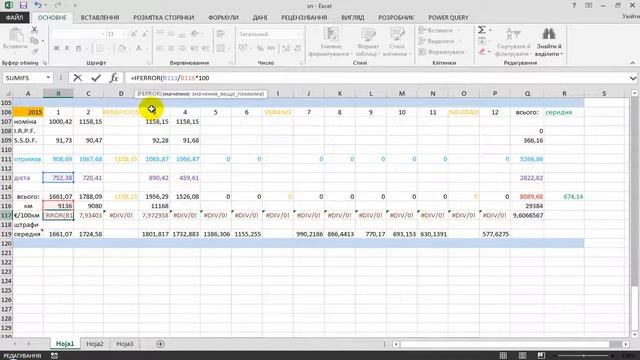Toggle underline formatting
Viewport: 640px width, 360px height.
(x=78, y=48)
